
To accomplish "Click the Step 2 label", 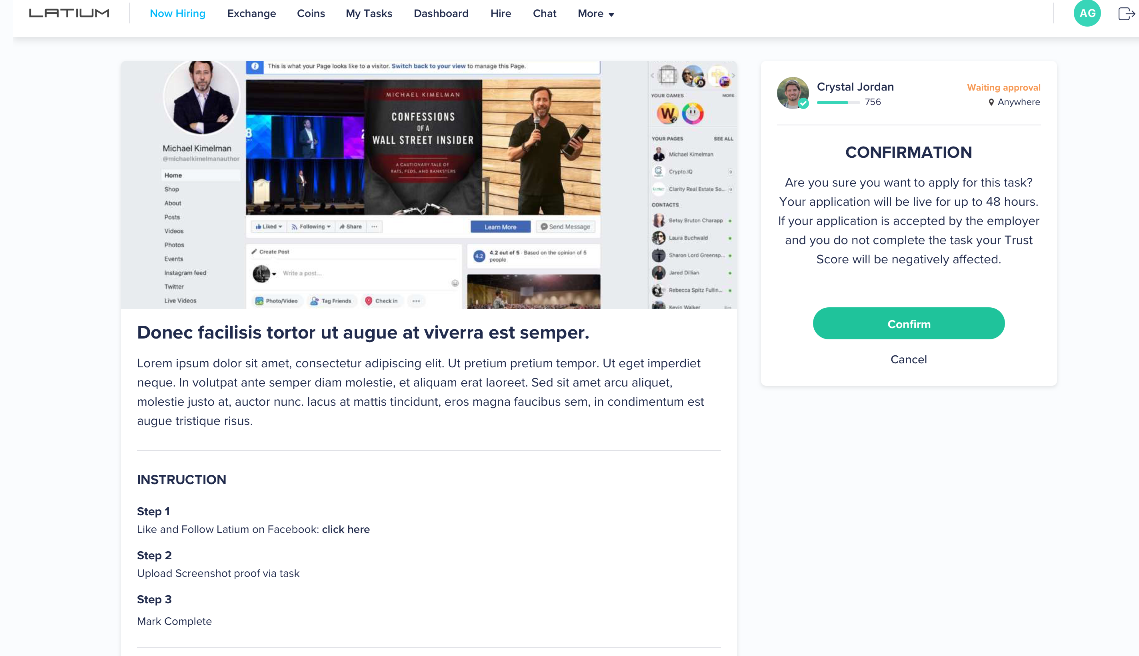I will coord(154,555).
